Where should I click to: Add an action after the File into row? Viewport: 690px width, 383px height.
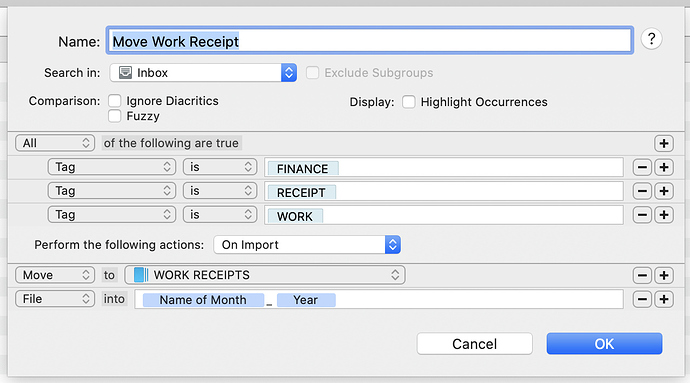(x=664, y=299)
